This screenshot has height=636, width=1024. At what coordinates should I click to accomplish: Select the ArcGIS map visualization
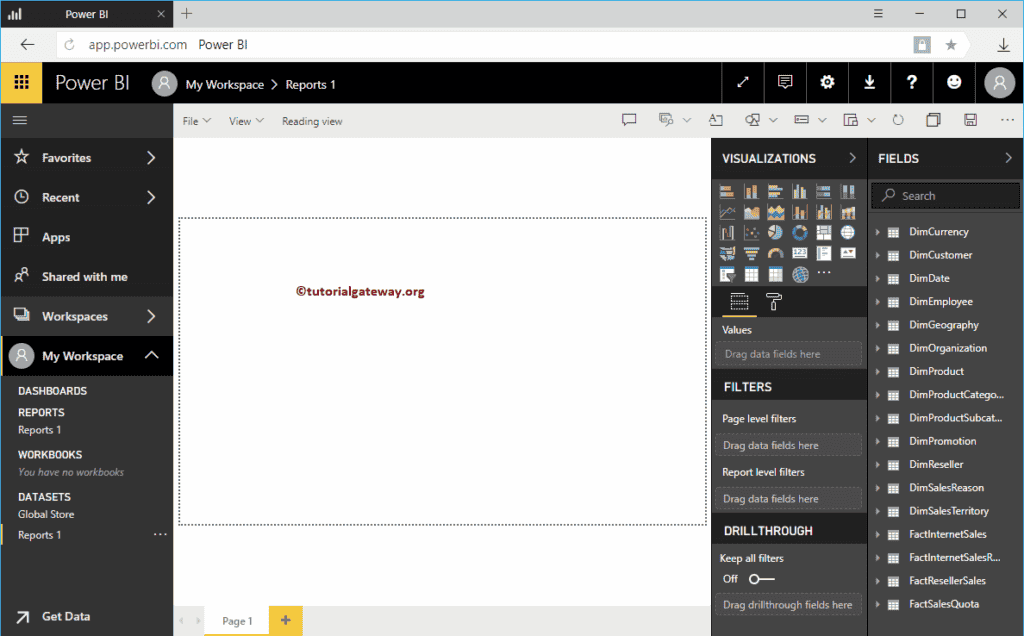pos(799,274)
